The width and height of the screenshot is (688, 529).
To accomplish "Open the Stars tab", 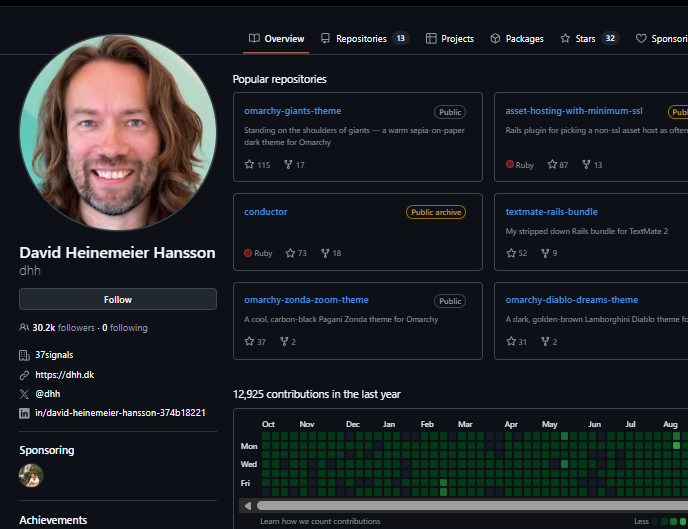I will (589, 39).
